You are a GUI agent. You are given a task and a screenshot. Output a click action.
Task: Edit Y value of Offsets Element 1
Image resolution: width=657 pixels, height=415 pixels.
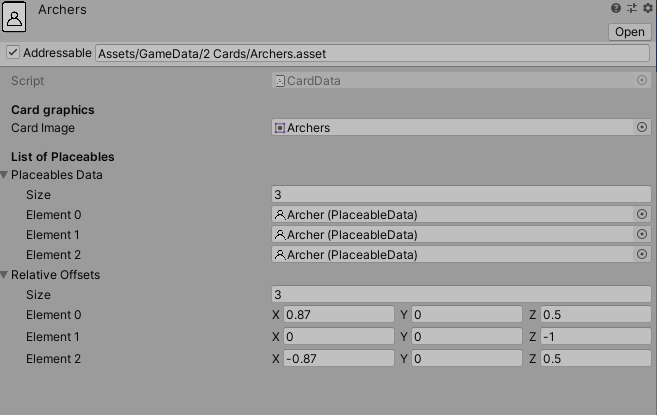[467, 336]
